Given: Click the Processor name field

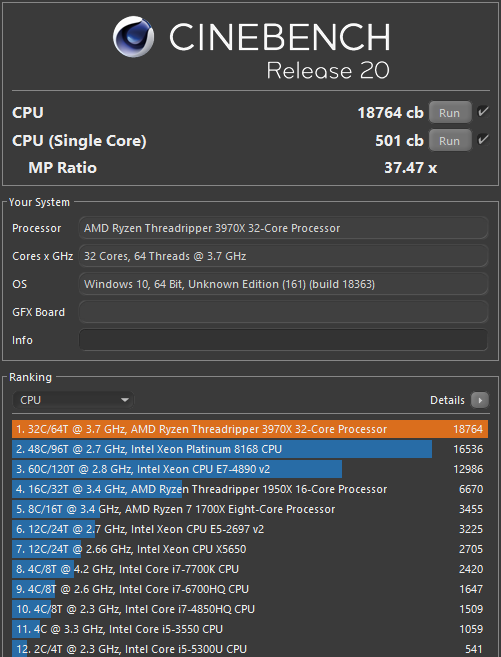Looking at the screenshot, I should (283, 228).
